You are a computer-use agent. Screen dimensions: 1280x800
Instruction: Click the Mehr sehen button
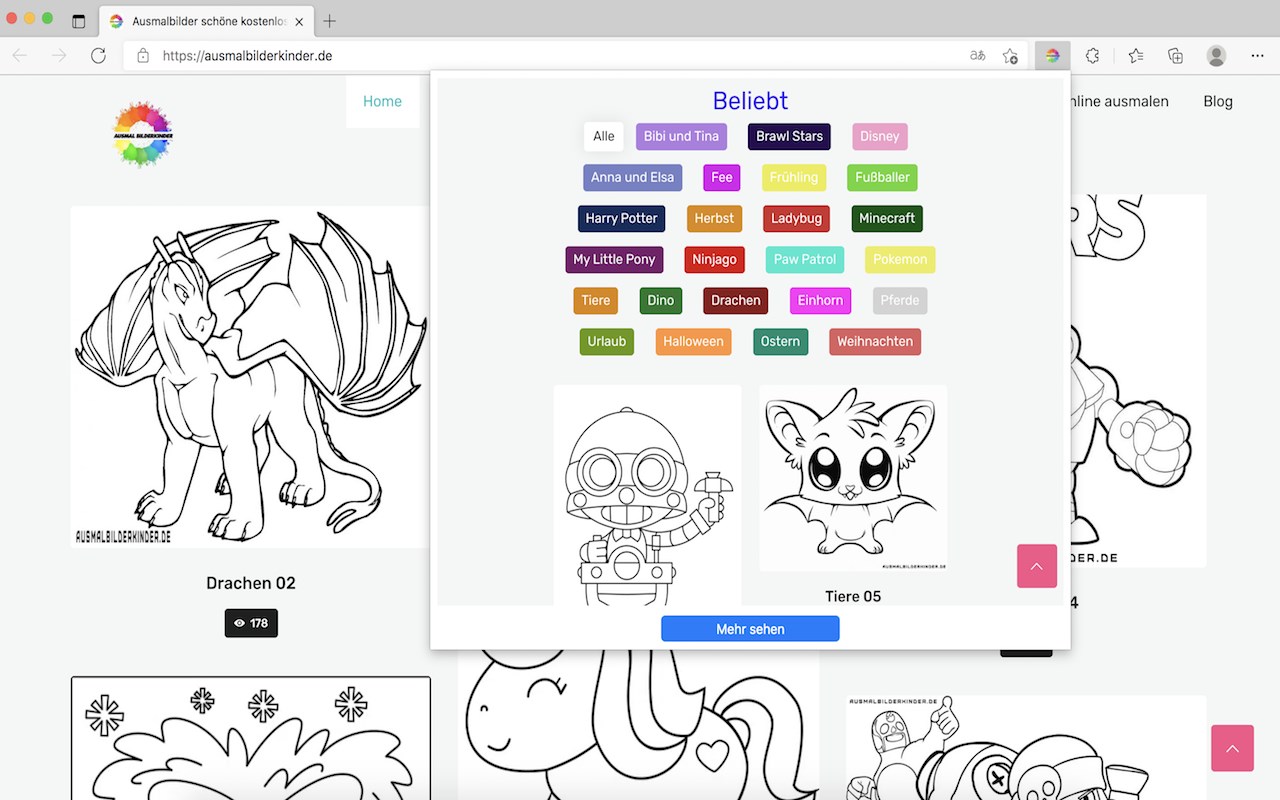750,629
